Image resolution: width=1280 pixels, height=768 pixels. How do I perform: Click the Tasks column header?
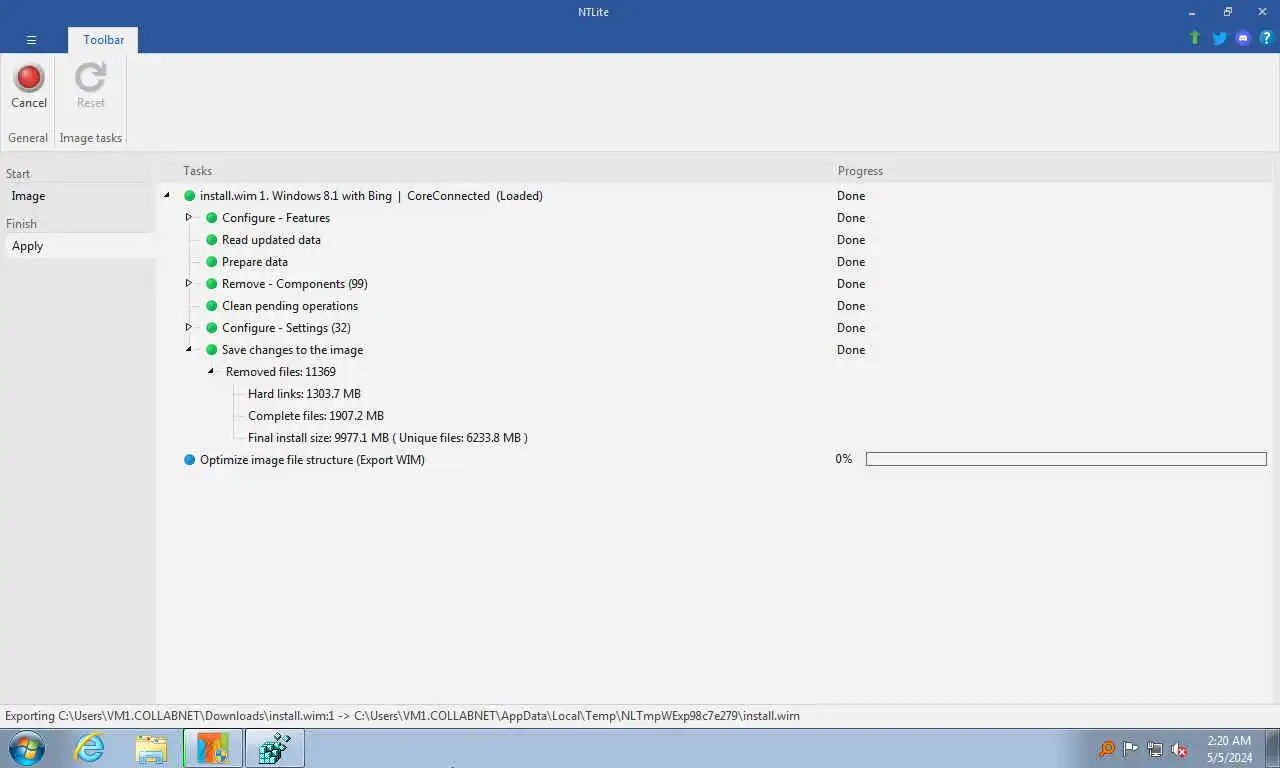198,171
